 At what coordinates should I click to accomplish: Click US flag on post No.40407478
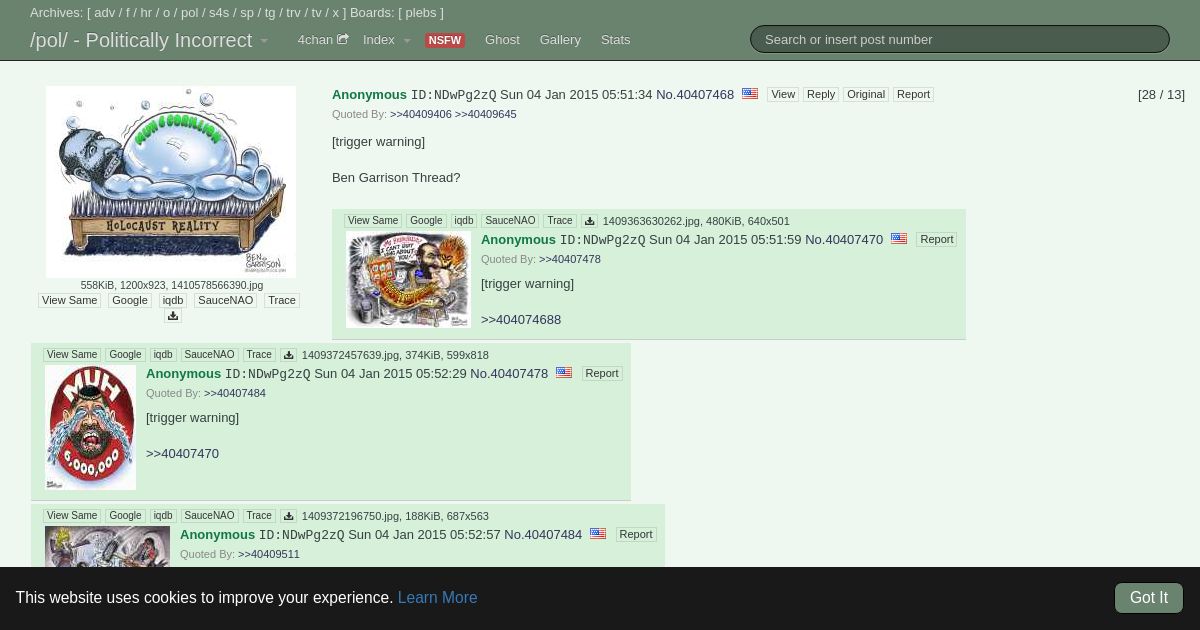point(564,373)
